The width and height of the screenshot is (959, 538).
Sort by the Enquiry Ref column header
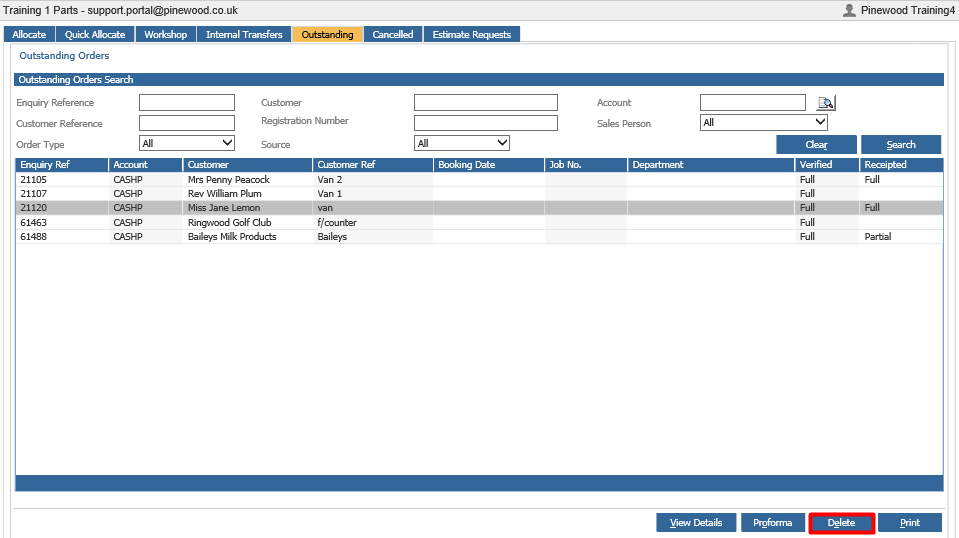click(x=62, y=164)
